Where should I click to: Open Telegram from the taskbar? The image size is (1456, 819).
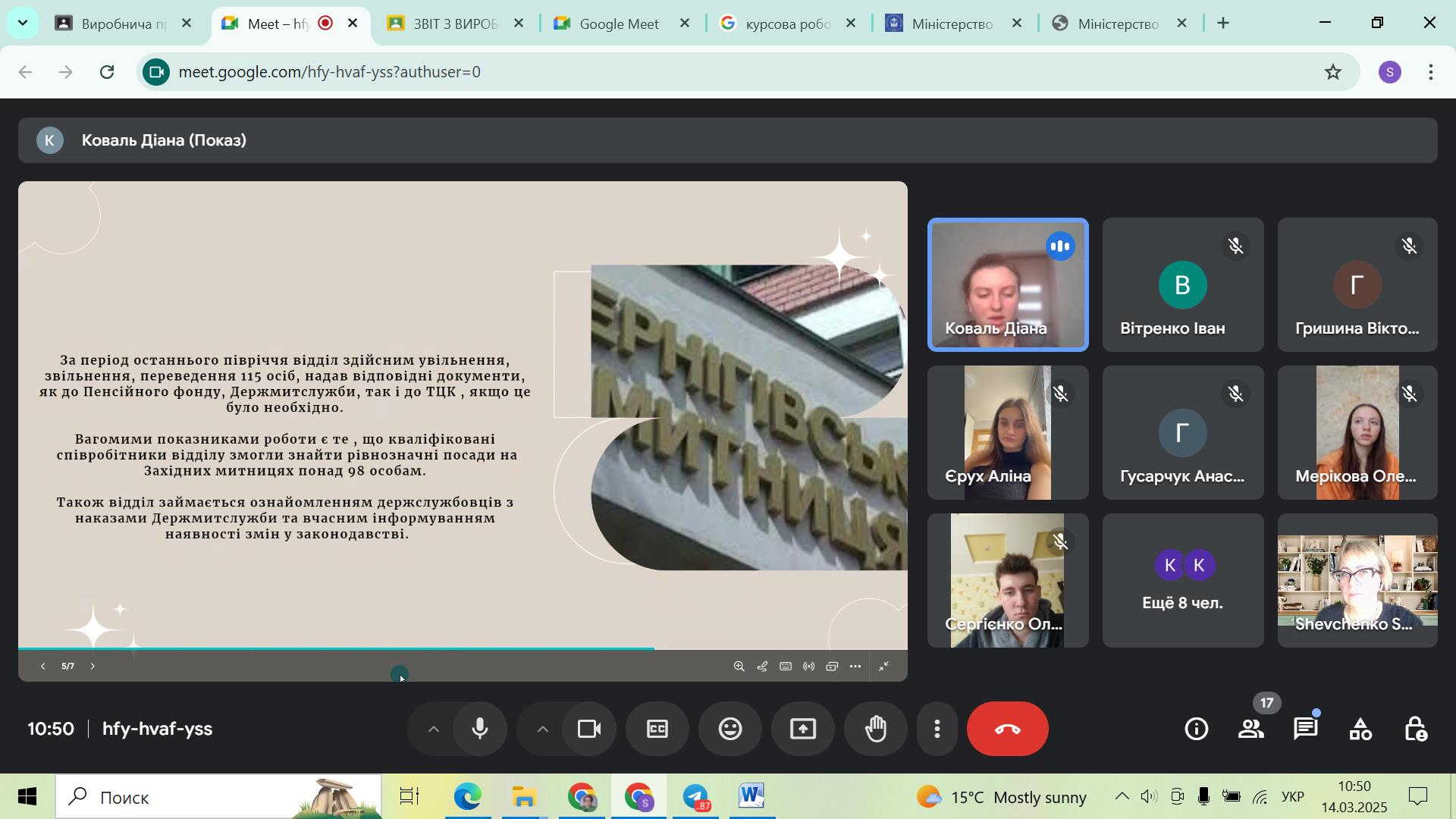tap(696, 797)
